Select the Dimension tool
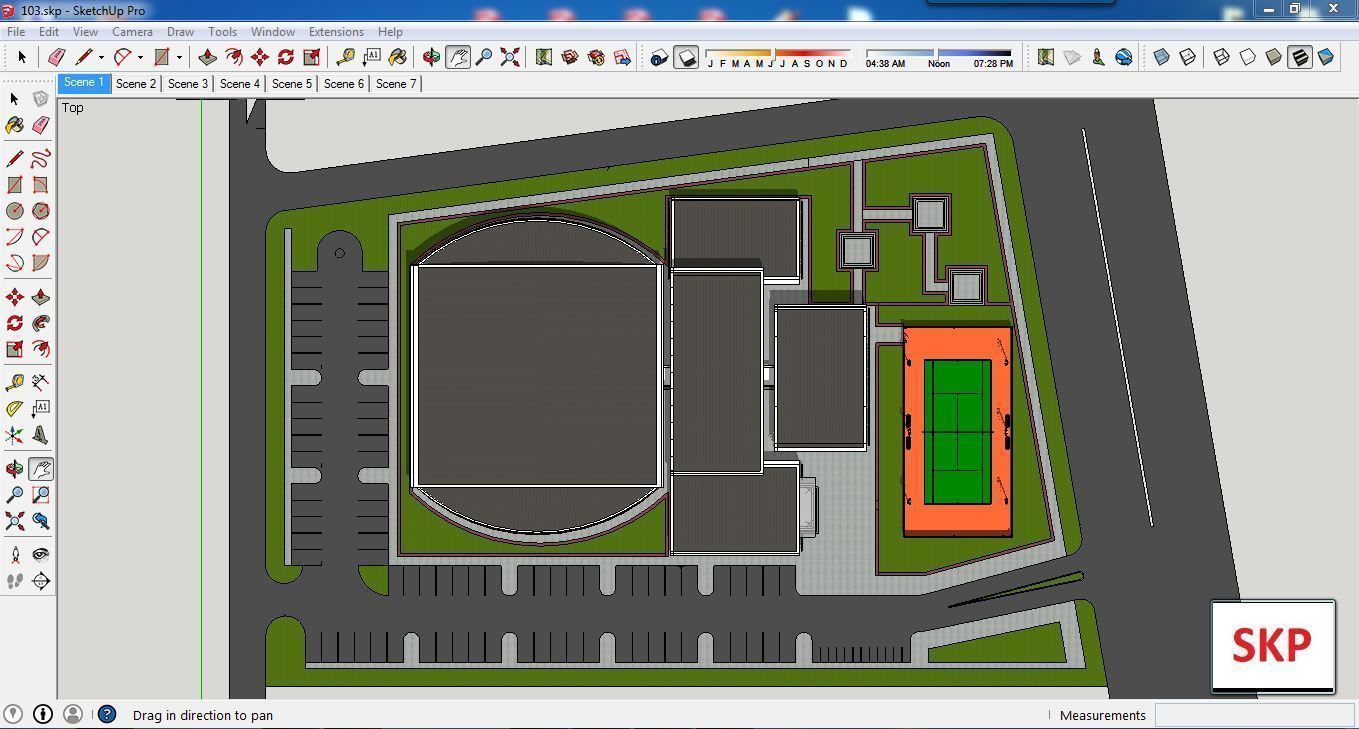1359x729 pixels. click(41, 382)
